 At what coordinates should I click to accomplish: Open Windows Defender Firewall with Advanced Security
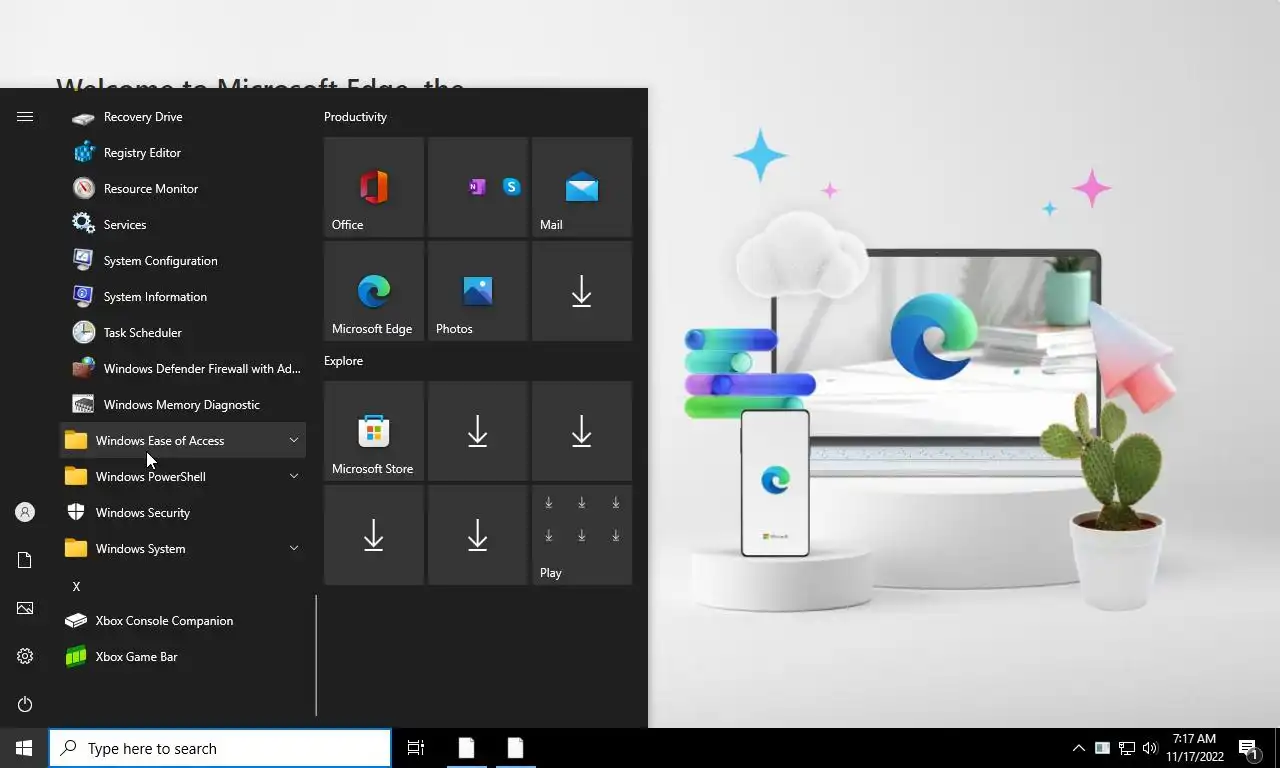tap(183, 369)
